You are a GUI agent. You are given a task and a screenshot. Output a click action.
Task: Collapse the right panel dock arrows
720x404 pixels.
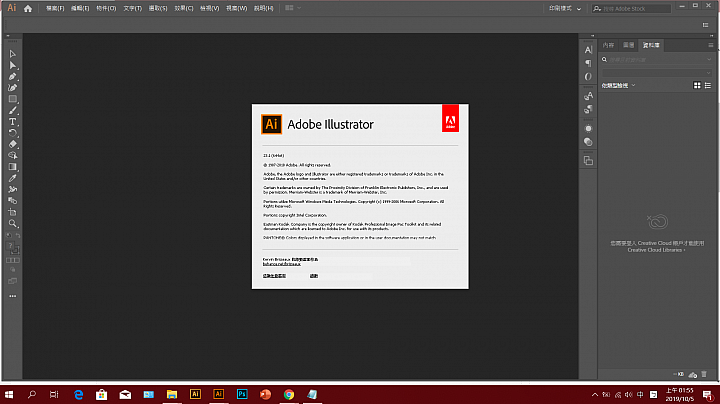tap(712, 36)
